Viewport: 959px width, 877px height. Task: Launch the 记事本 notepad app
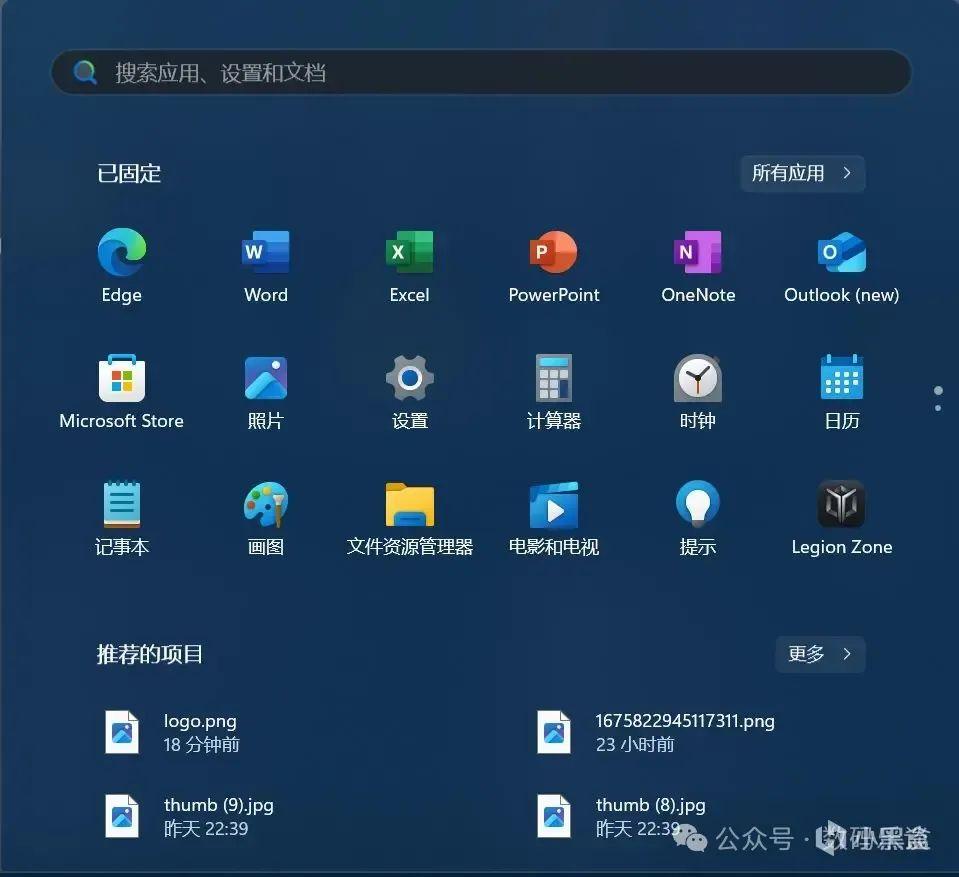122,504
